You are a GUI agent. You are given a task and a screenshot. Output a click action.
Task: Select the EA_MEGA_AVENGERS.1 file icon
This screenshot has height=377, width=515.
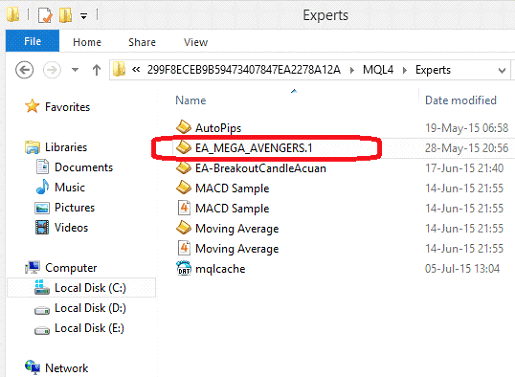183,147
